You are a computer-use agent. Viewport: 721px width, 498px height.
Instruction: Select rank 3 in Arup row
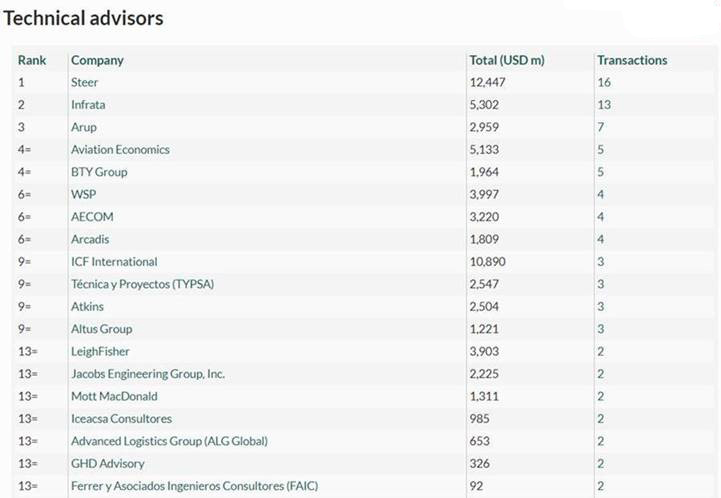(x=21, y=127)
